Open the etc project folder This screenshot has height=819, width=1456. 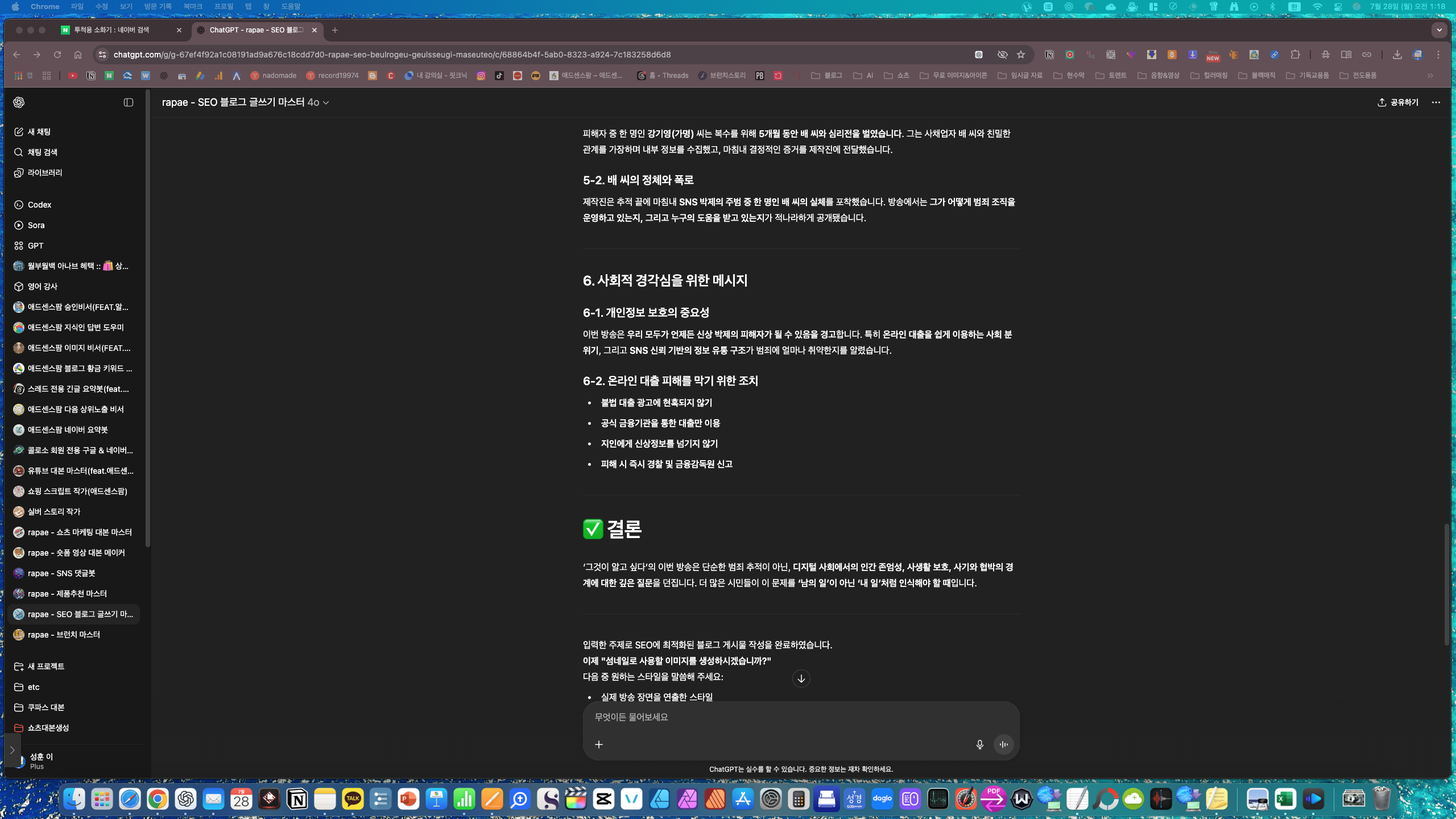pos(74,687)
